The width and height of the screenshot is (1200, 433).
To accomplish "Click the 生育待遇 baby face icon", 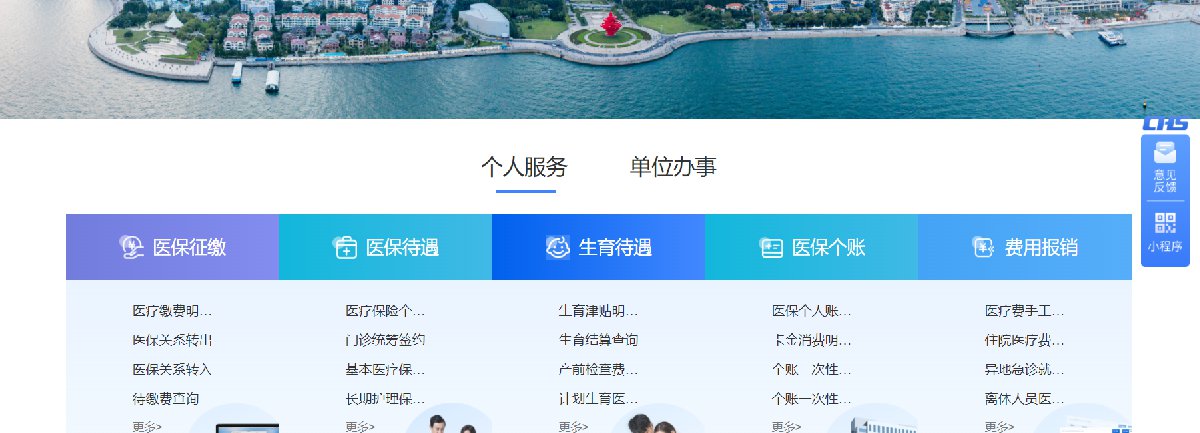I will tap(557, 247).
